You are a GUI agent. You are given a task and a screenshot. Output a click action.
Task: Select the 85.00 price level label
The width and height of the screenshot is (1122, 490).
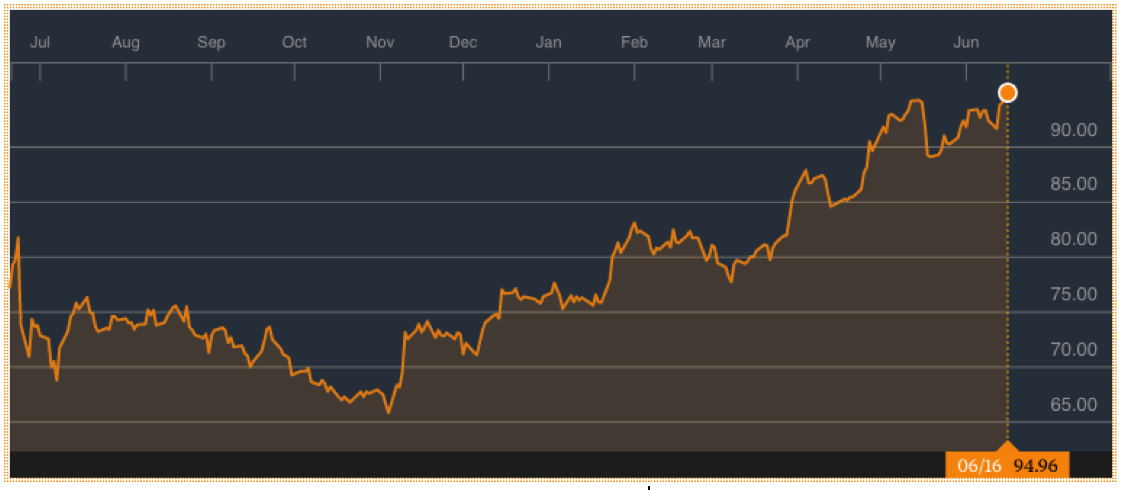pyautogui.click(x=1071, y=185)
